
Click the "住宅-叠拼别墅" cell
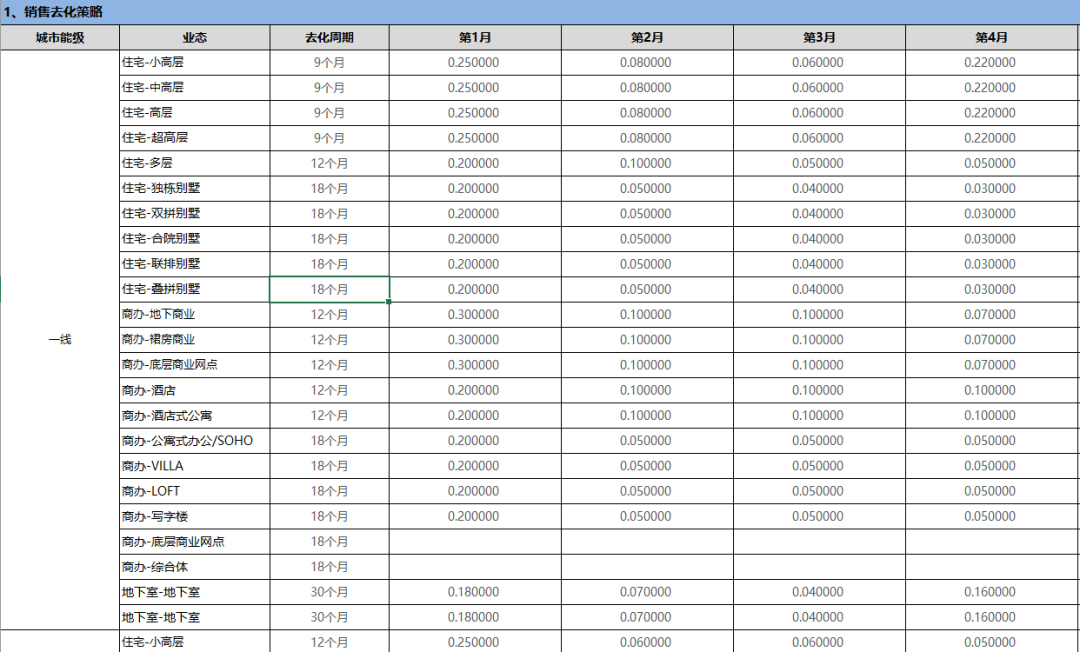pyautogui.click(x=195, y=289)
